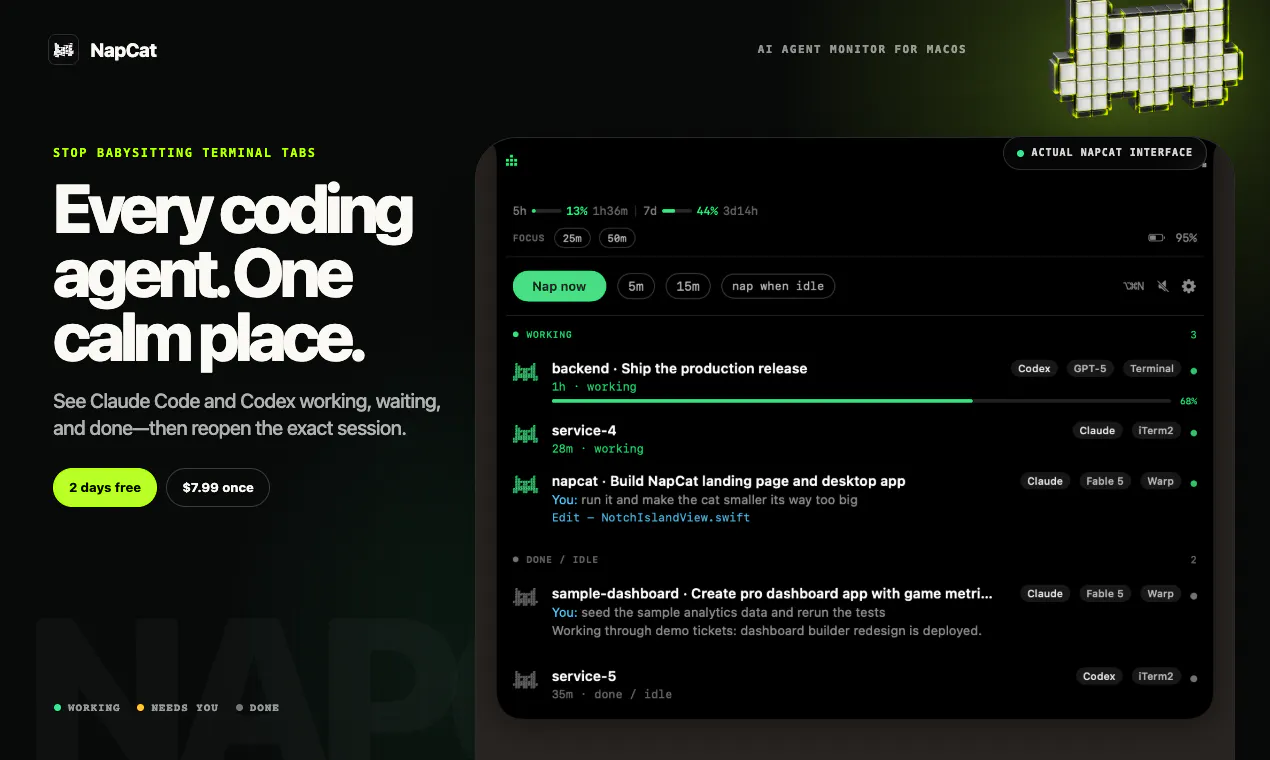Choose the 50m focus duration

pyautogui.click(x=617, y=238)
